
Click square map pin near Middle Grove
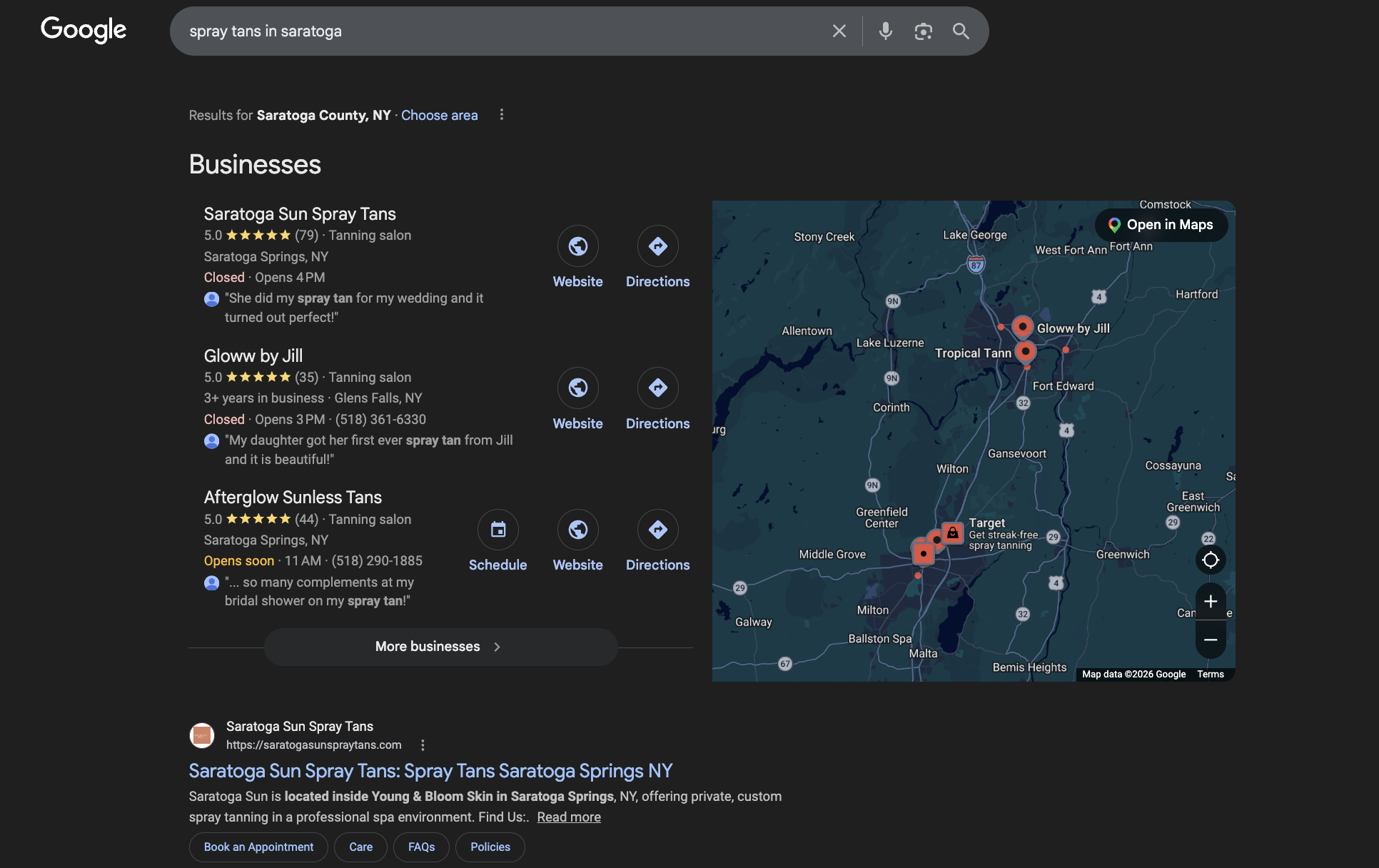point(924,553)
